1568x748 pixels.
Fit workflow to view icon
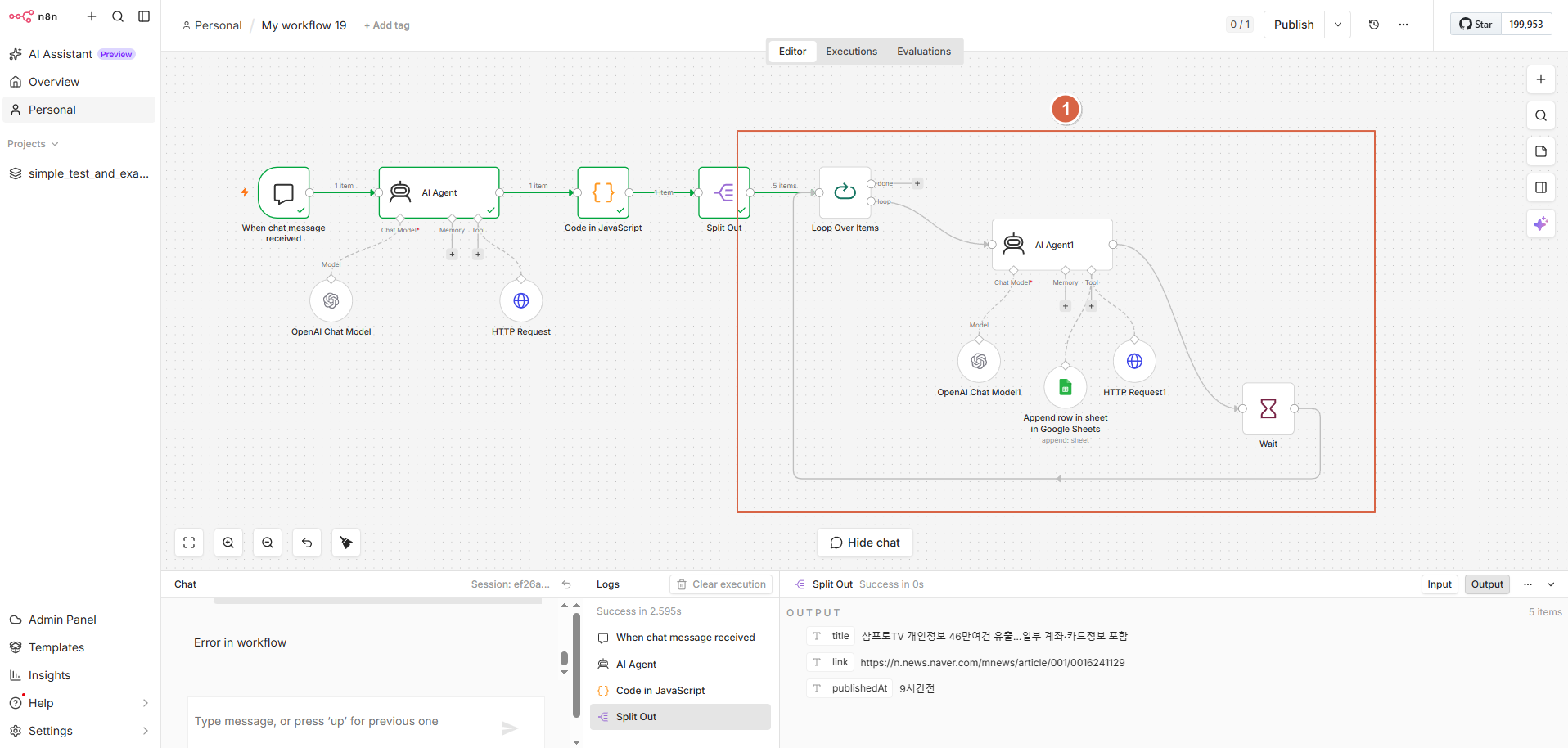pyautogui.click(x=189, y=543)
